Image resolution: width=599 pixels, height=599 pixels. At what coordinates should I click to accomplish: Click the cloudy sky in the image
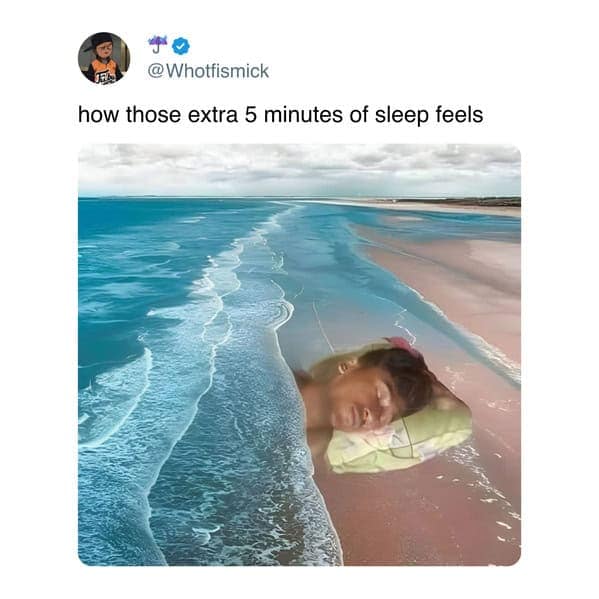[299, 170]
